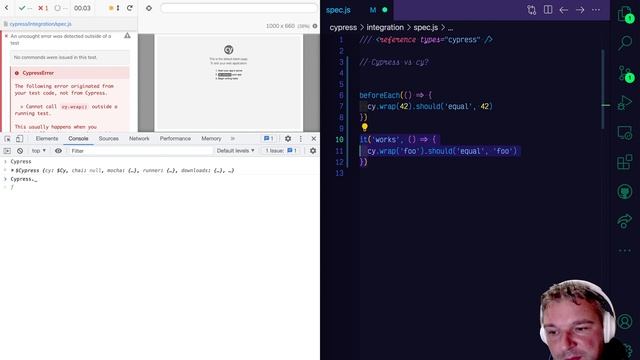Toggle auto-scrolling in the Cypress runner header

click(x=114, y=8)
